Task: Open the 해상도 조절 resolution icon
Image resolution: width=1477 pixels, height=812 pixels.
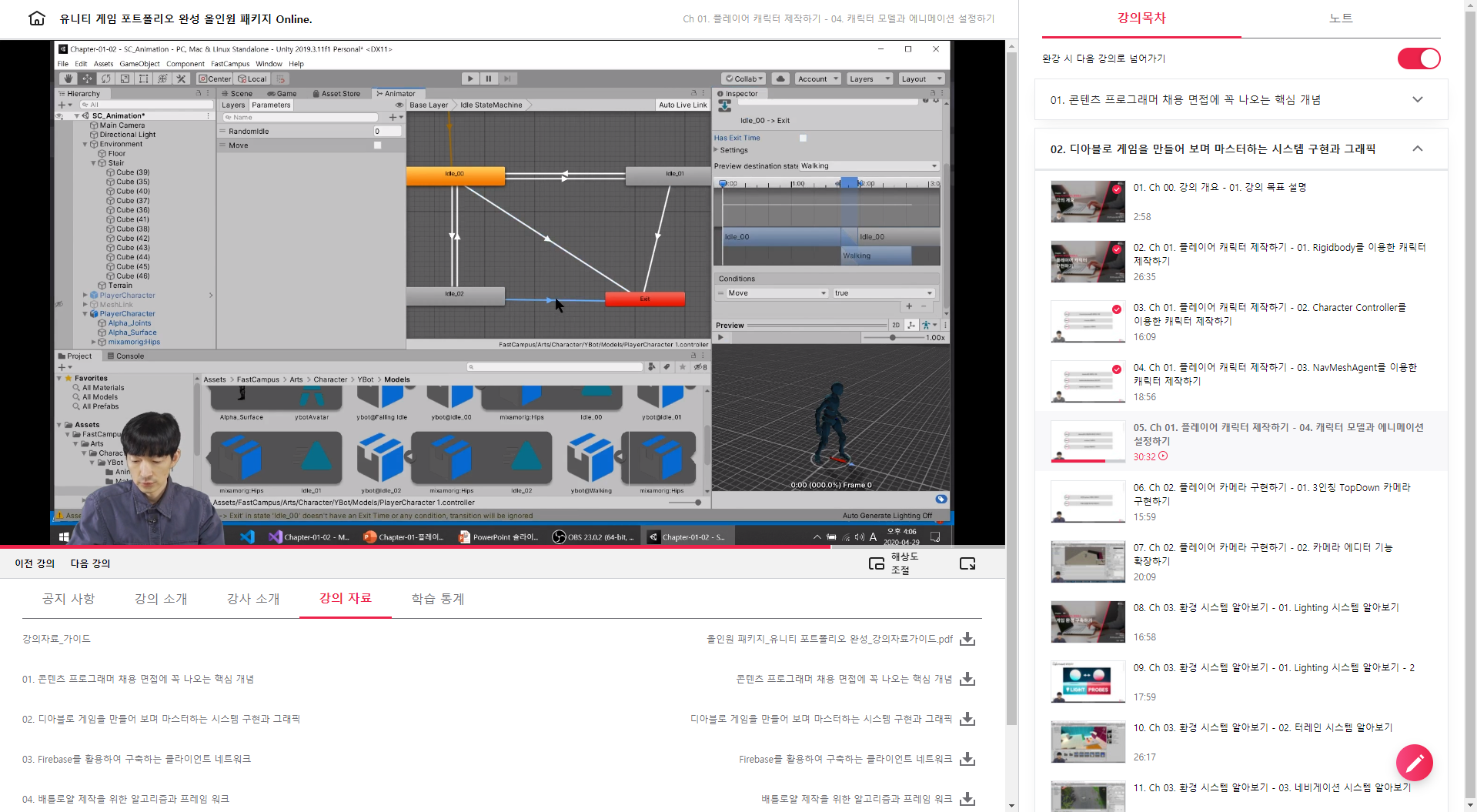Action: (x=877, y=563)
